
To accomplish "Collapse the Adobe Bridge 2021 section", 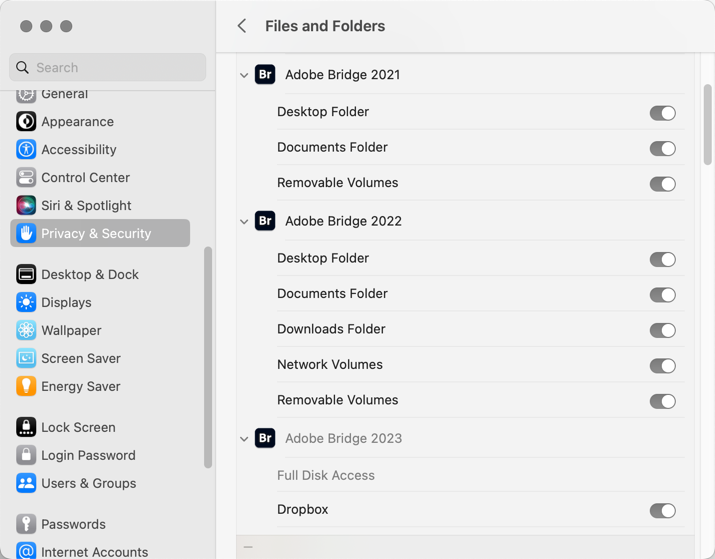I will pos(244,75).
